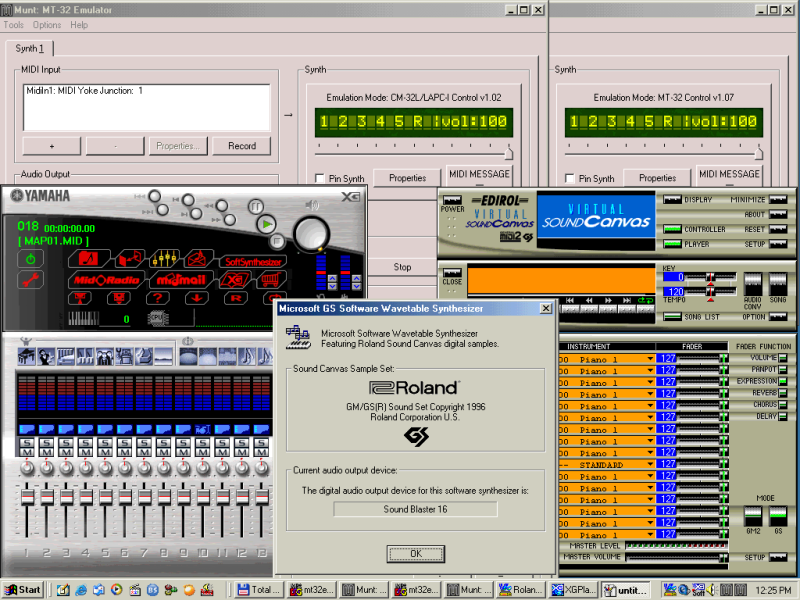The height and width of the screenshot is (600, 800).
Task: Launch midmail in Yamaha player
Action: [x=181, y=280]
